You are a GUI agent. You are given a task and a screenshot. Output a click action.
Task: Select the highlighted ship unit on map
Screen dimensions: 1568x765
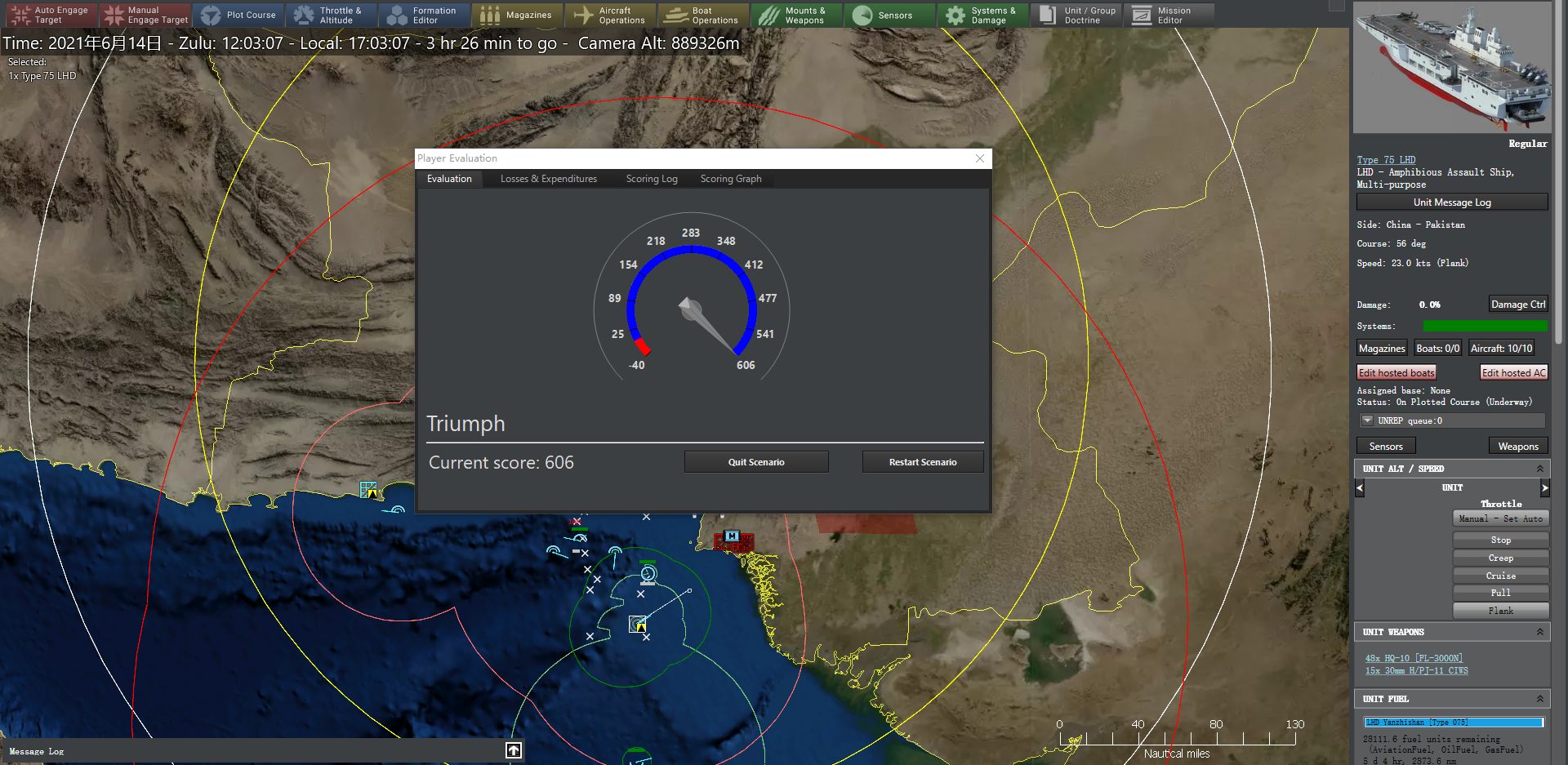click(638, 625)
